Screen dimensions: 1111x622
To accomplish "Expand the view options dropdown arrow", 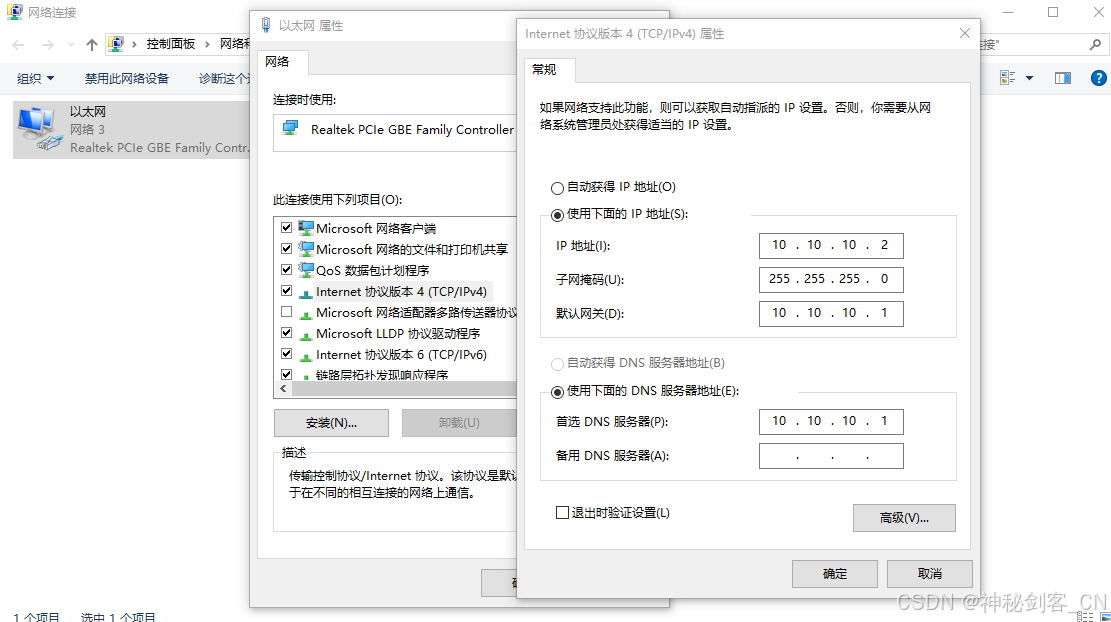I will (1030, 78).
